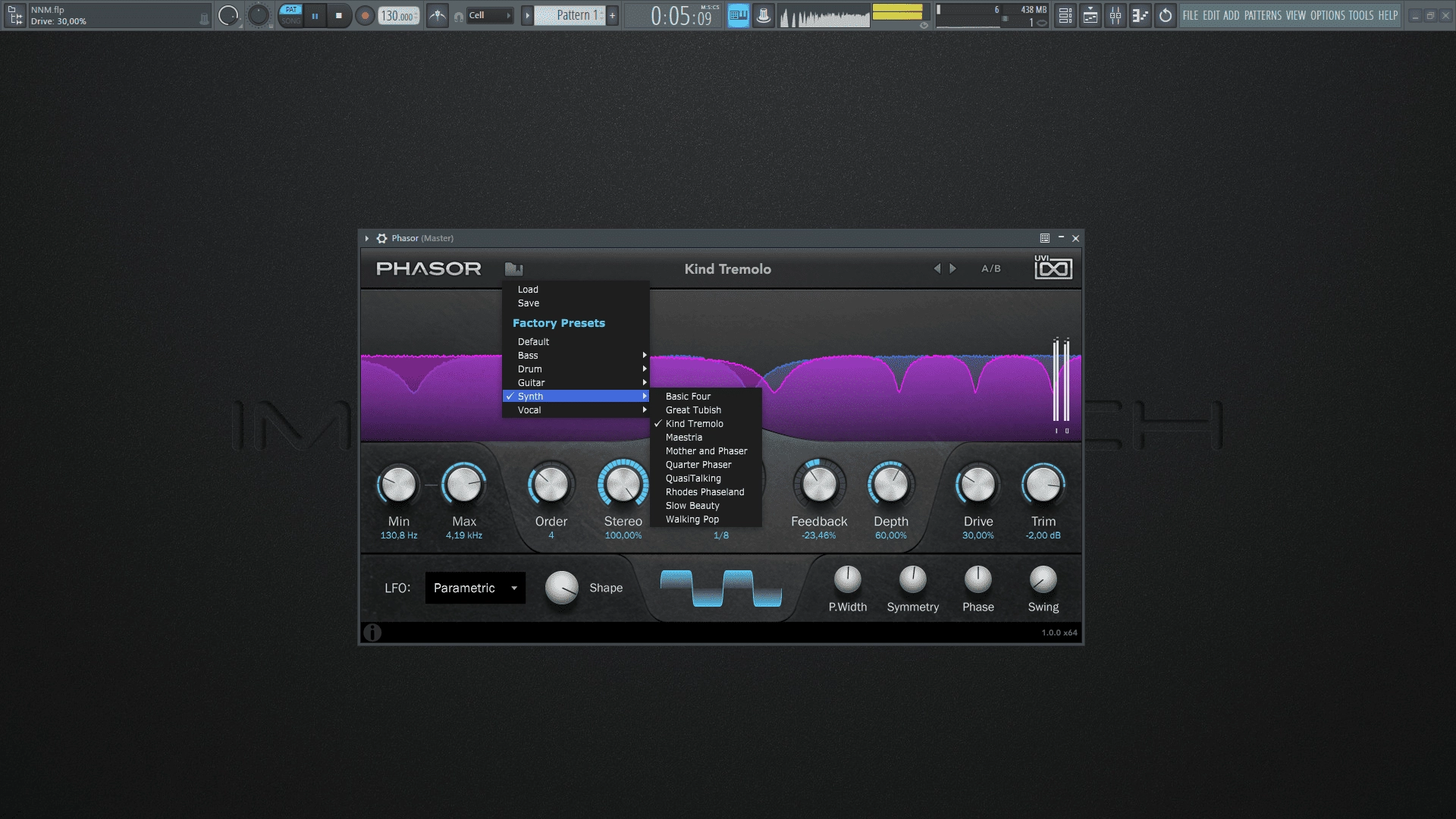This screenshot has width=1456, height=819.
Task: Select the Walking Pop preset
Action: point(706,519)
